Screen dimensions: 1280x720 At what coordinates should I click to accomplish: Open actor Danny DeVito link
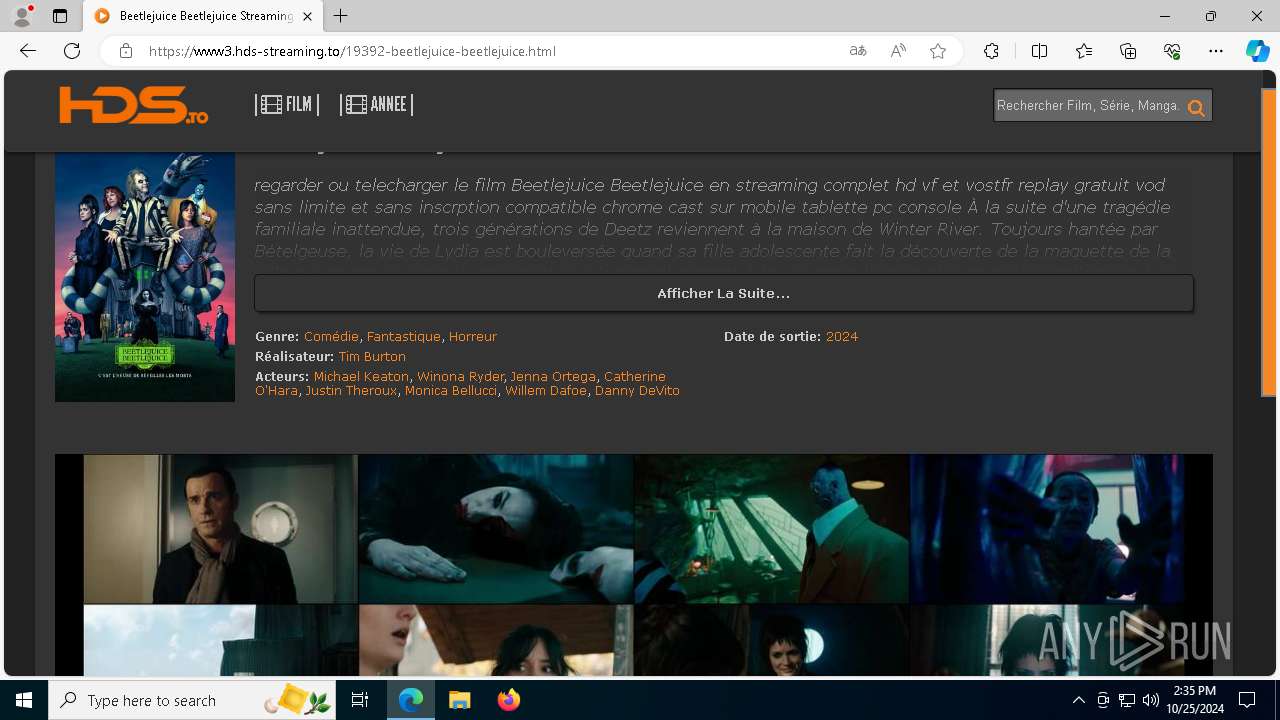pos(637,391)
